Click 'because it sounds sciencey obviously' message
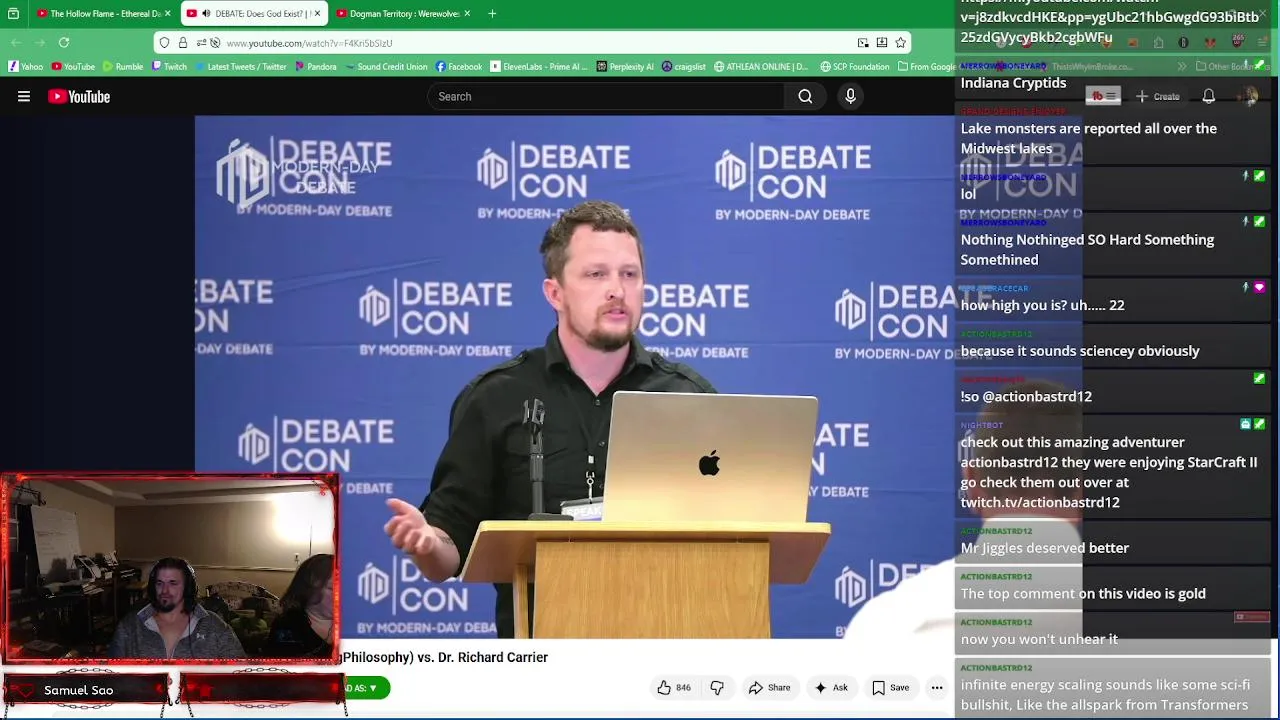This screenshot has height=720, width=1280. click(1080, 351)
